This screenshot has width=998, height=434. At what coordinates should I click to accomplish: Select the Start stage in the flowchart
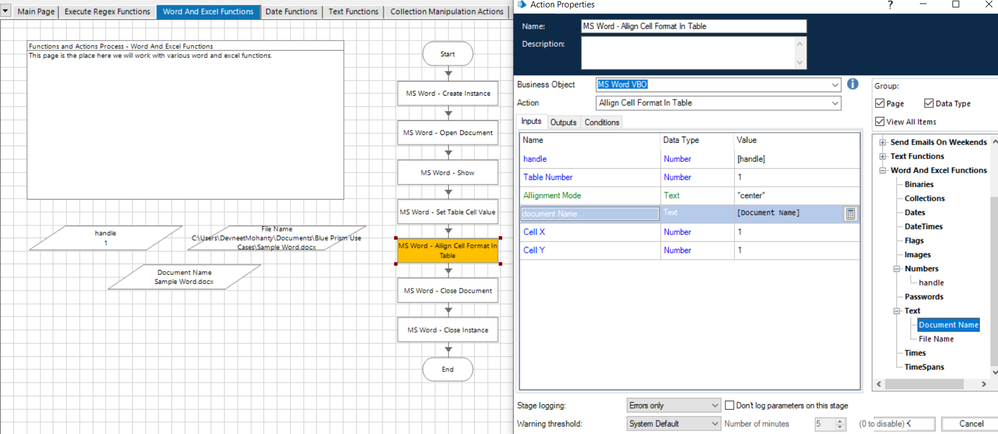pyautogui.click(x=447, y=53)
